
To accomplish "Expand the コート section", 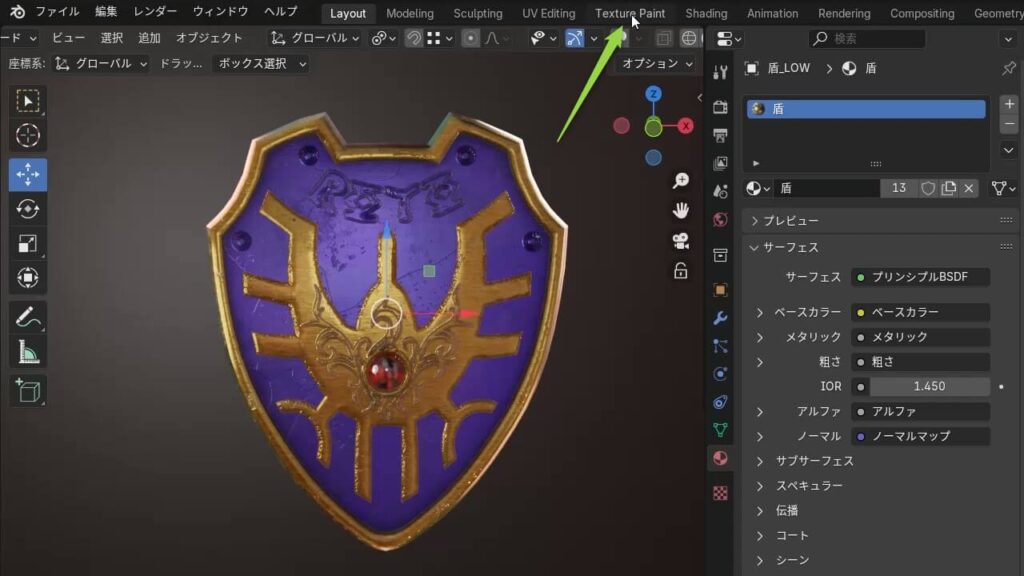I will pyautogui.click(x=760, y=536).
